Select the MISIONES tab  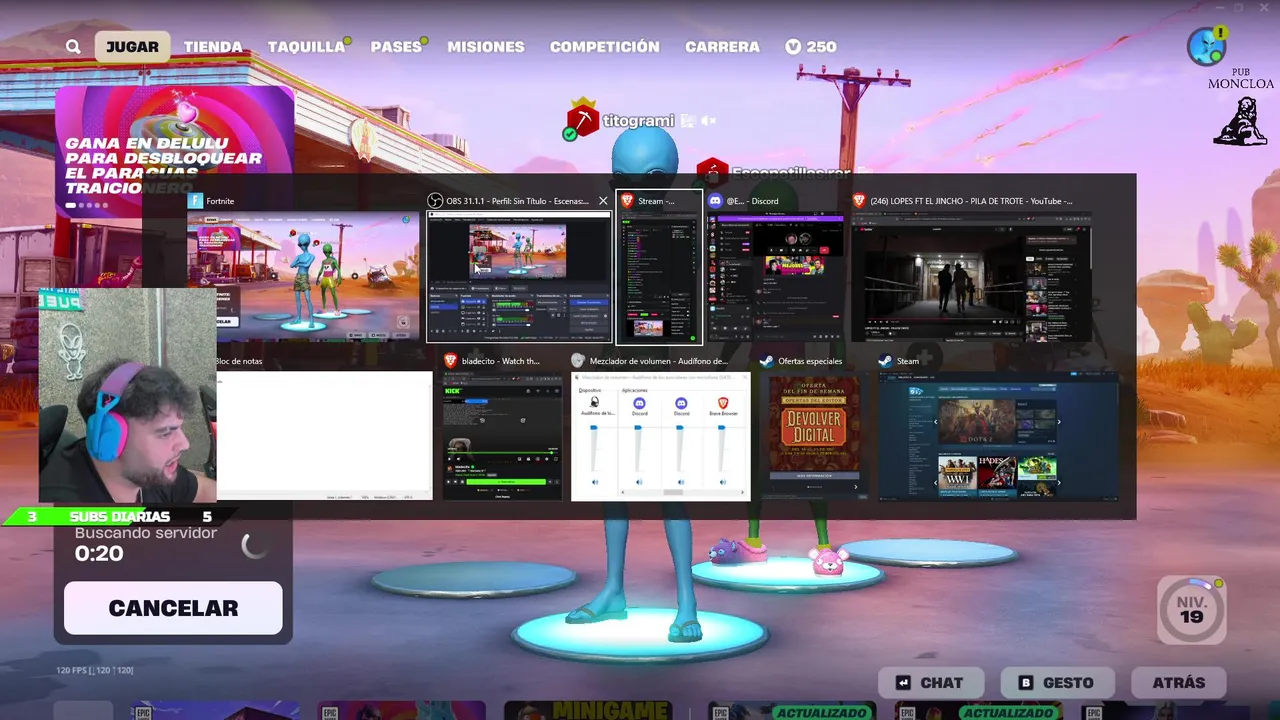pyautogui.click(x=486, y=47)
